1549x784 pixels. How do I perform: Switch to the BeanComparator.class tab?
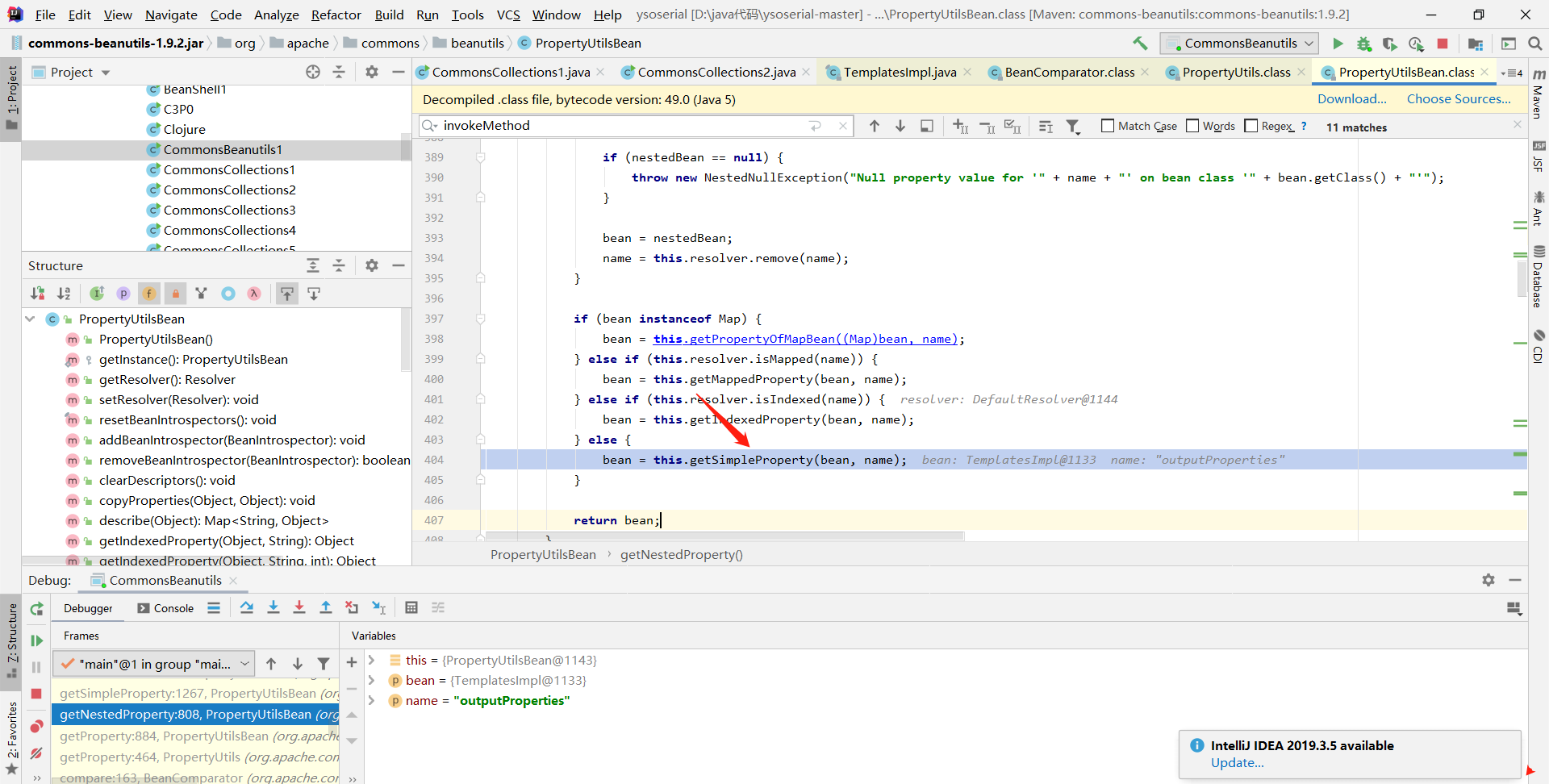(x=1069, y=73)
